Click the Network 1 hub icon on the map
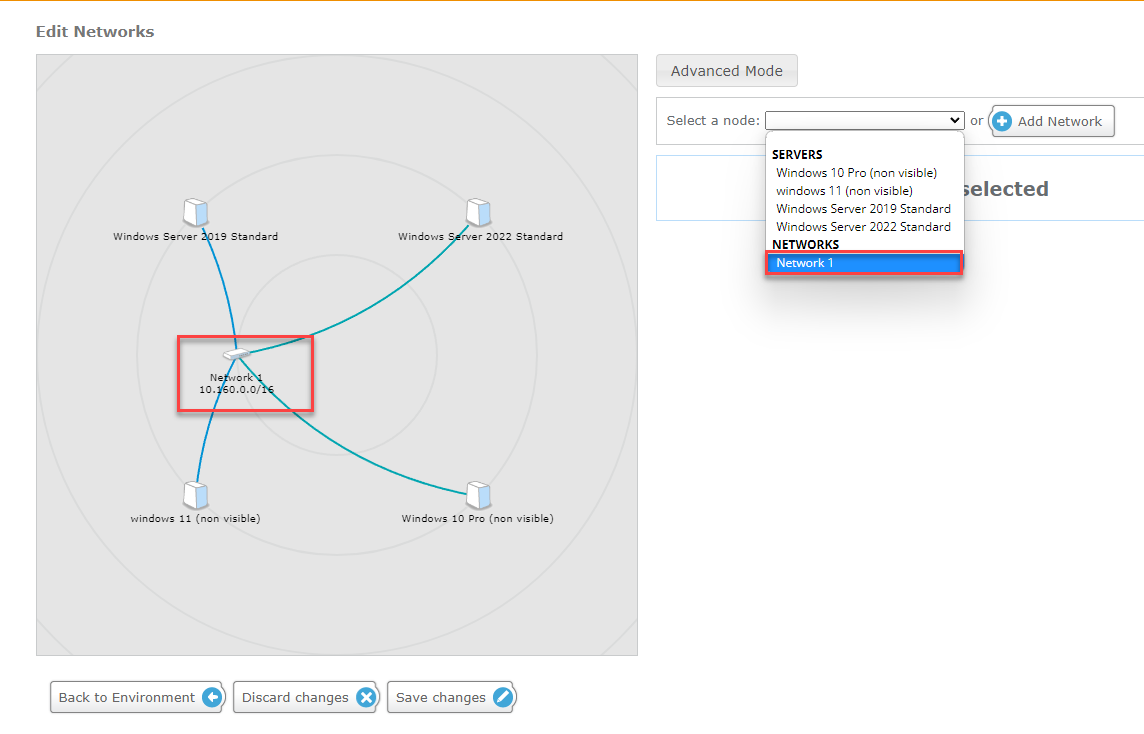 tap(237, 355)
